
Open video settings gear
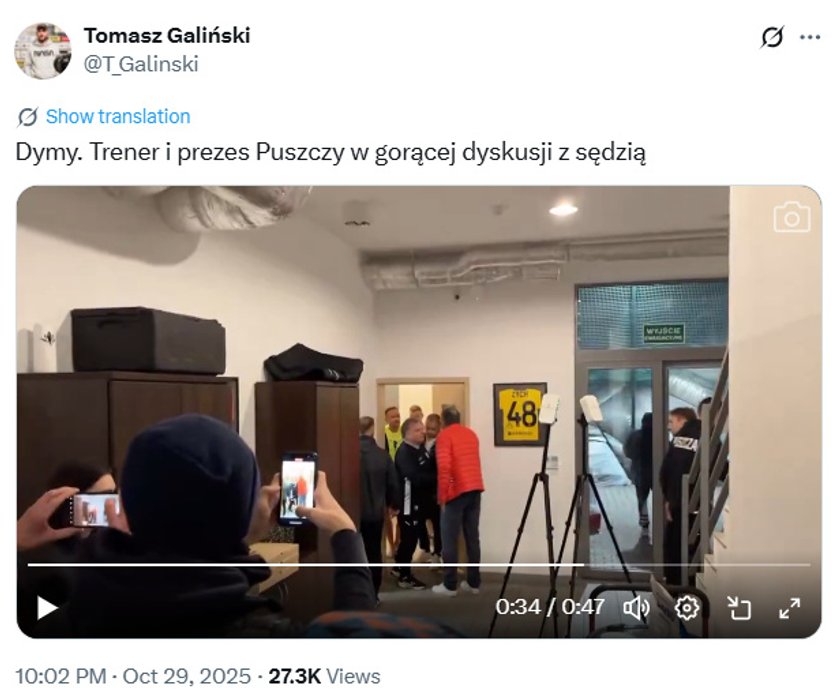point(687,608)
